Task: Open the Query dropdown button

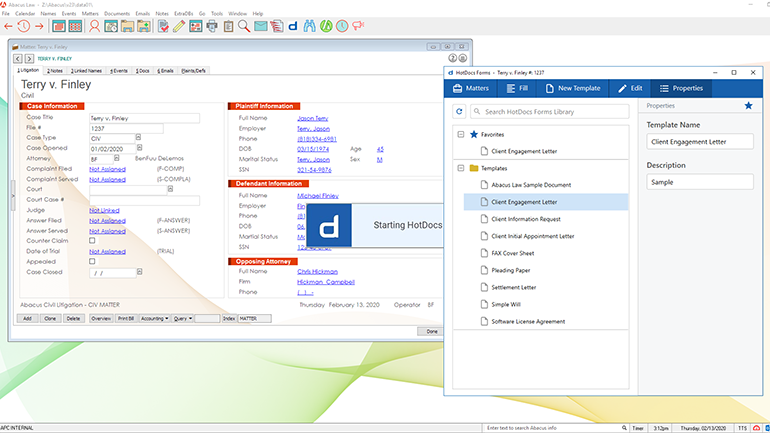Action: click(183, 319)
